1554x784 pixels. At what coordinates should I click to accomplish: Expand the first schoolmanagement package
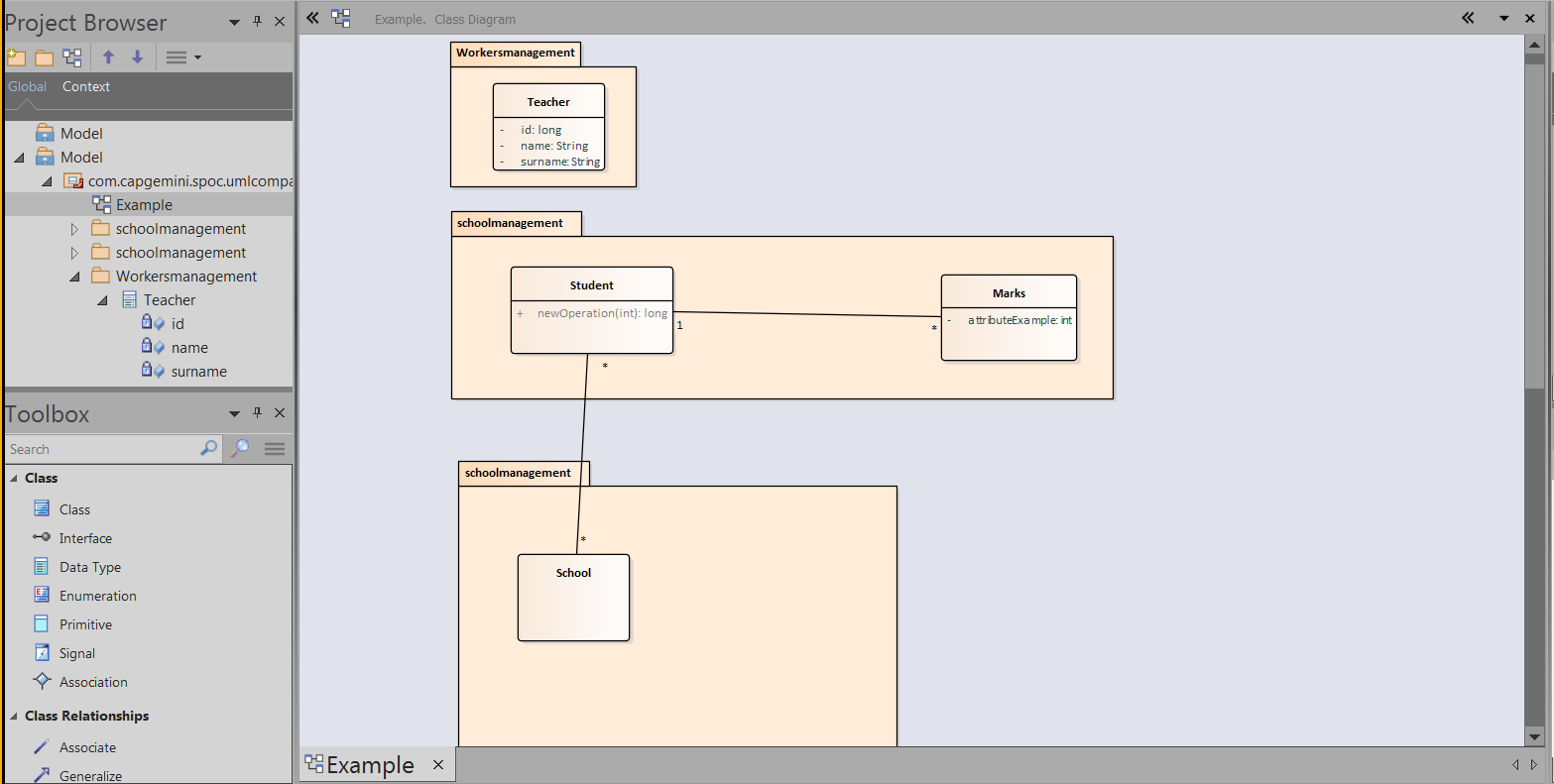point(74,229)
